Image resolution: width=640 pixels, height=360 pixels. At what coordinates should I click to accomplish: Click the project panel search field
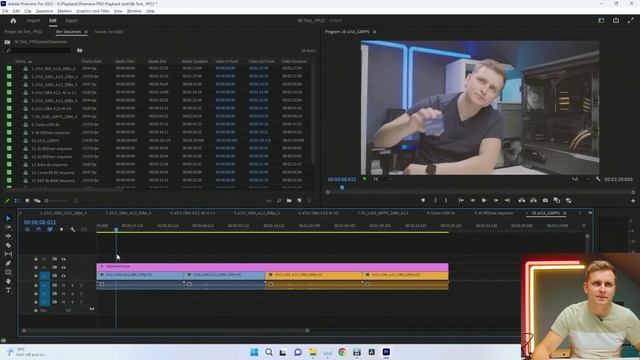point(39,50)
